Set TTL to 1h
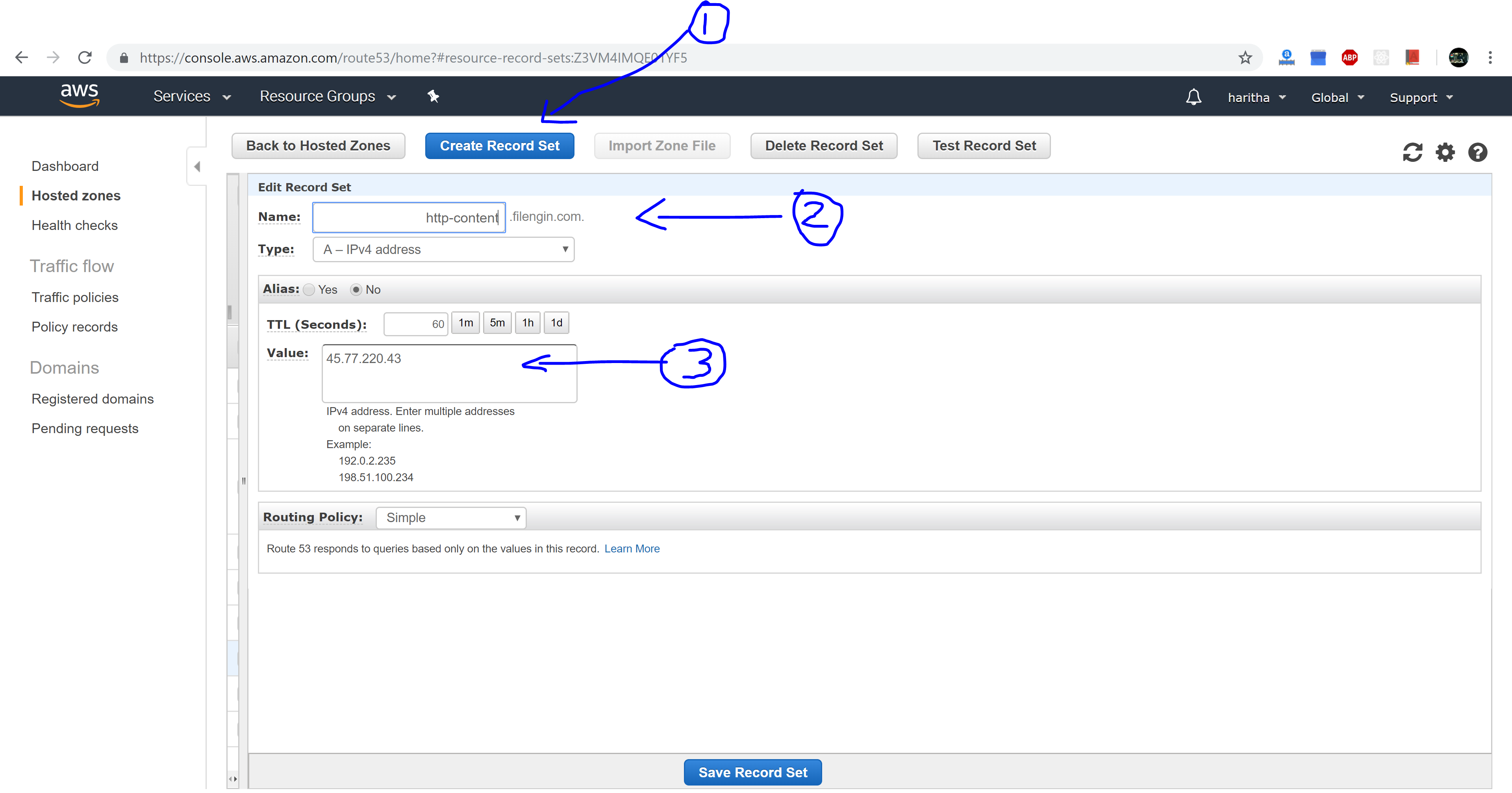This screenshot has height=793, width=1512. tap(528, 323)
